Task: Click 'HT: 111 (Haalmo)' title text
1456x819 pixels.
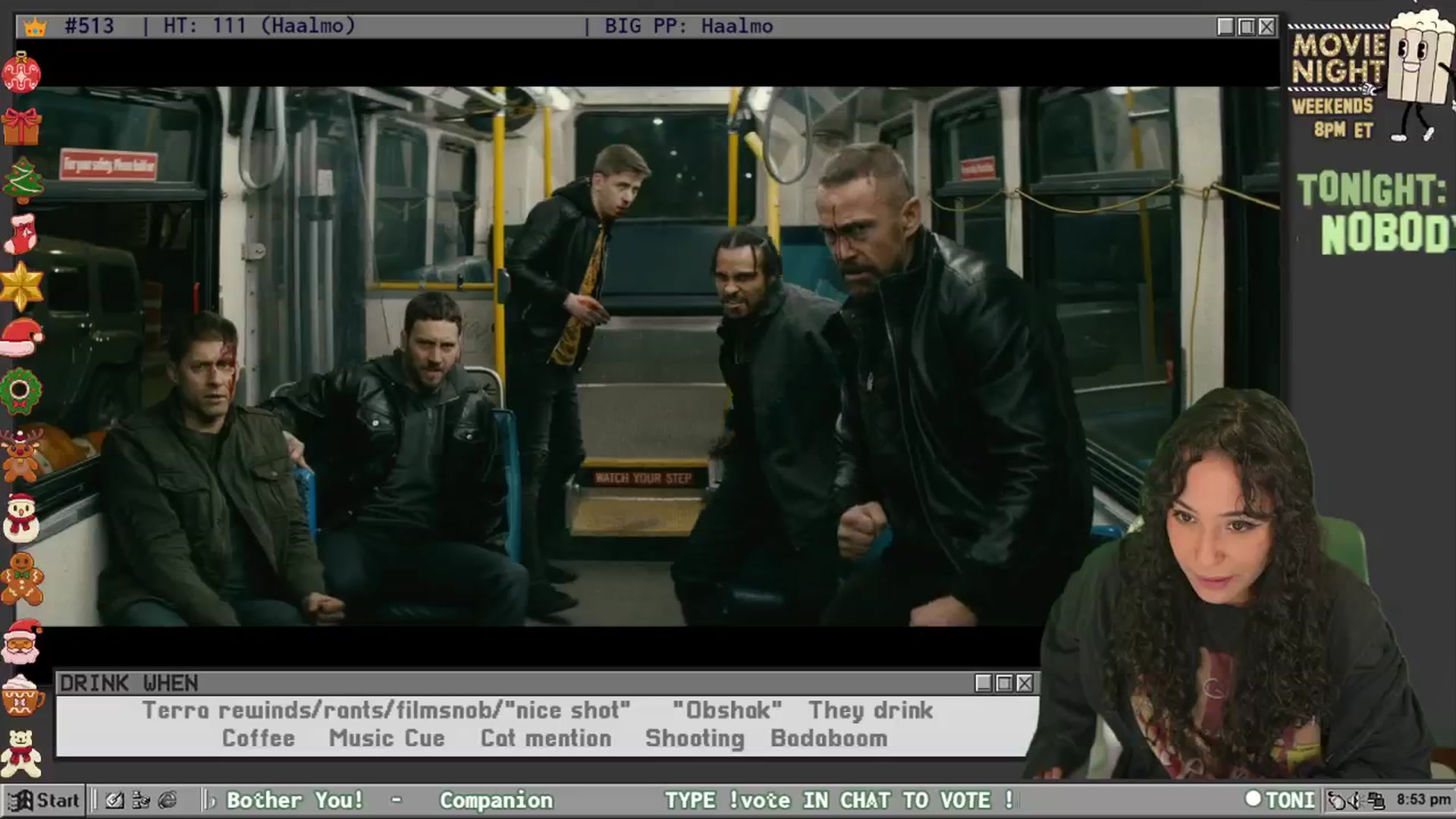Action: point(259,26)
